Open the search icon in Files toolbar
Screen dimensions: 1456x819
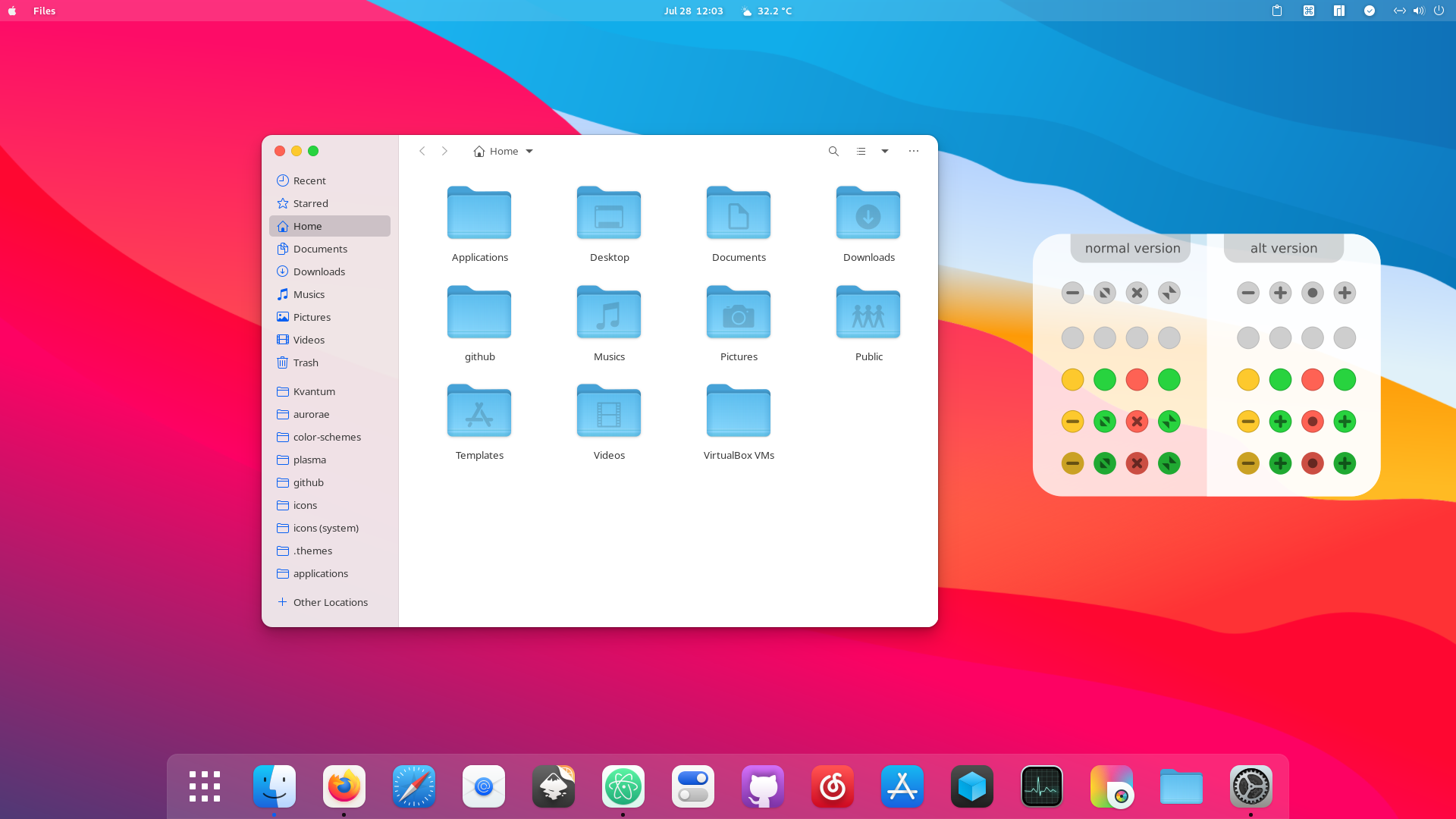click(833, 151)
